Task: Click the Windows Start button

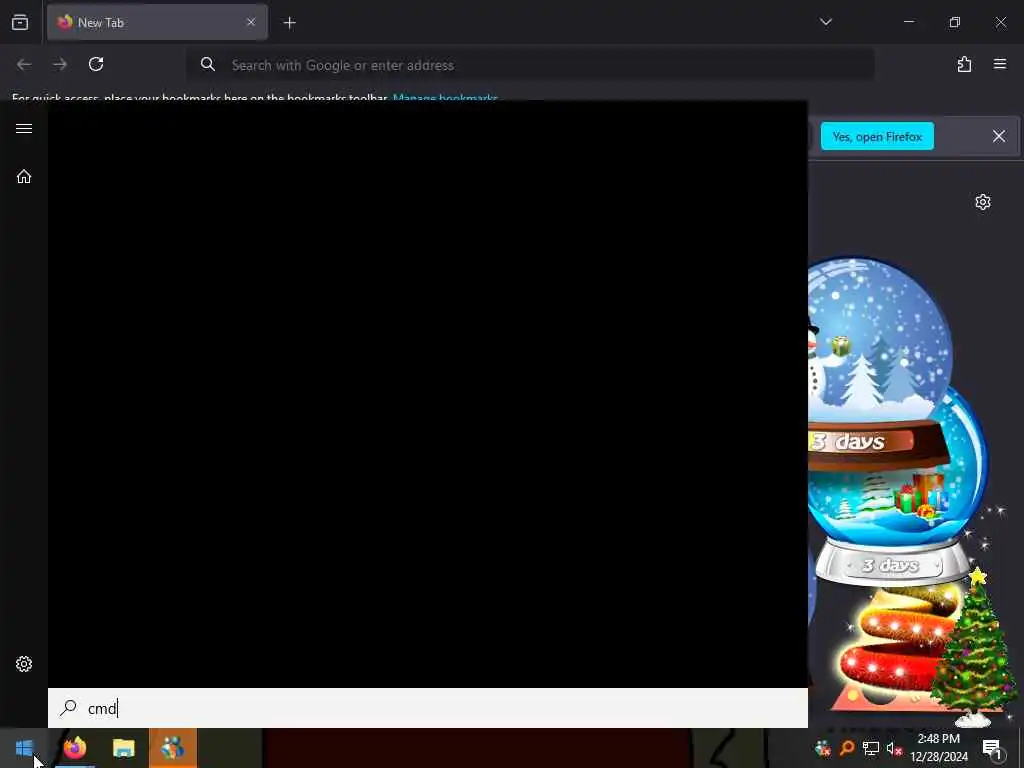Action: [x=24, y=748]
